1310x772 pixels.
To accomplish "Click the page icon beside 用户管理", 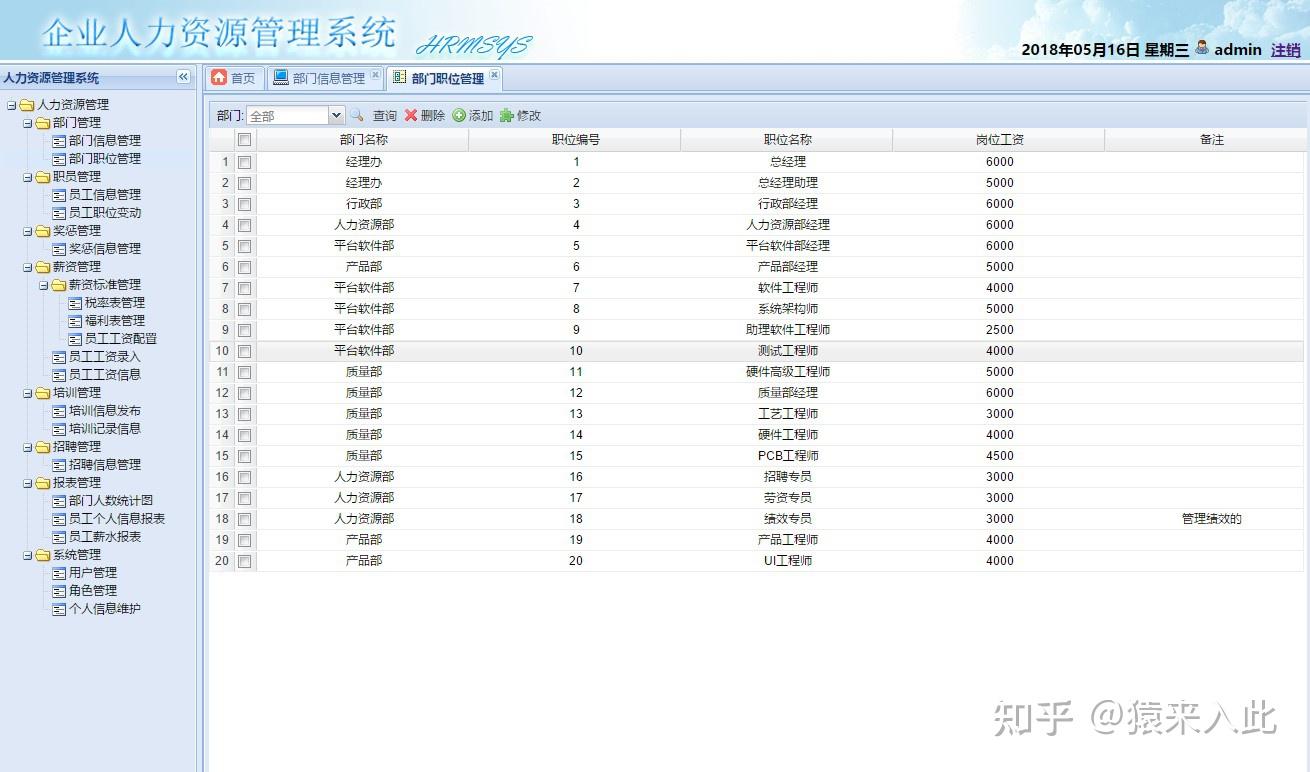I will click(x=58, y=572).
